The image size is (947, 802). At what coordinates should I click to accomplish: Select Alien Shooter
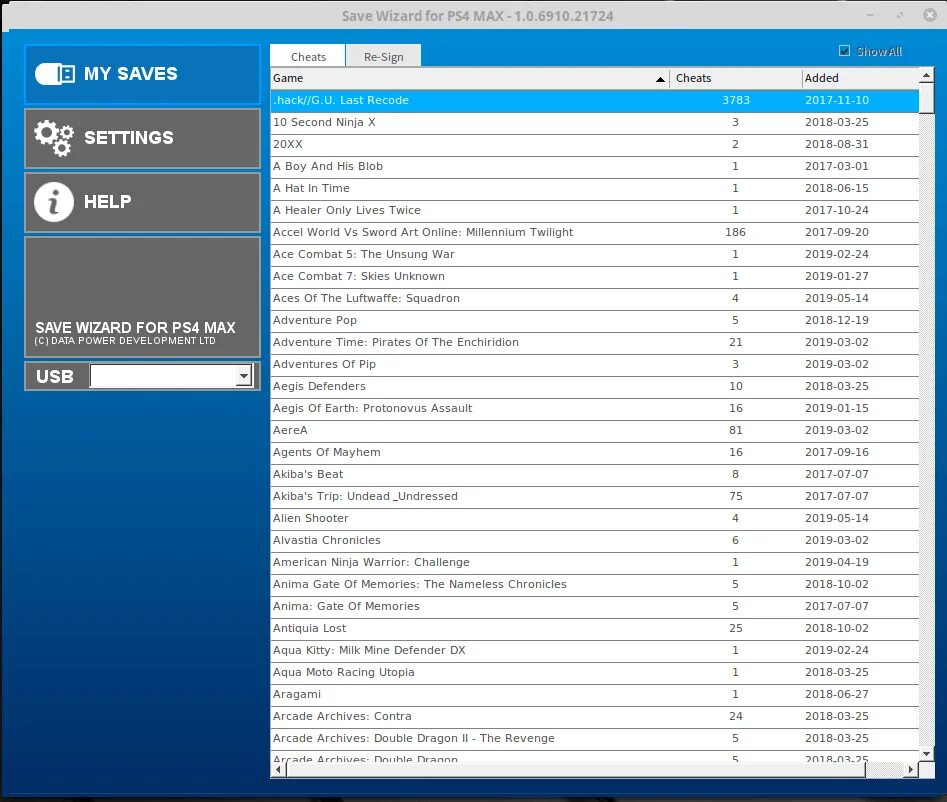595,518
